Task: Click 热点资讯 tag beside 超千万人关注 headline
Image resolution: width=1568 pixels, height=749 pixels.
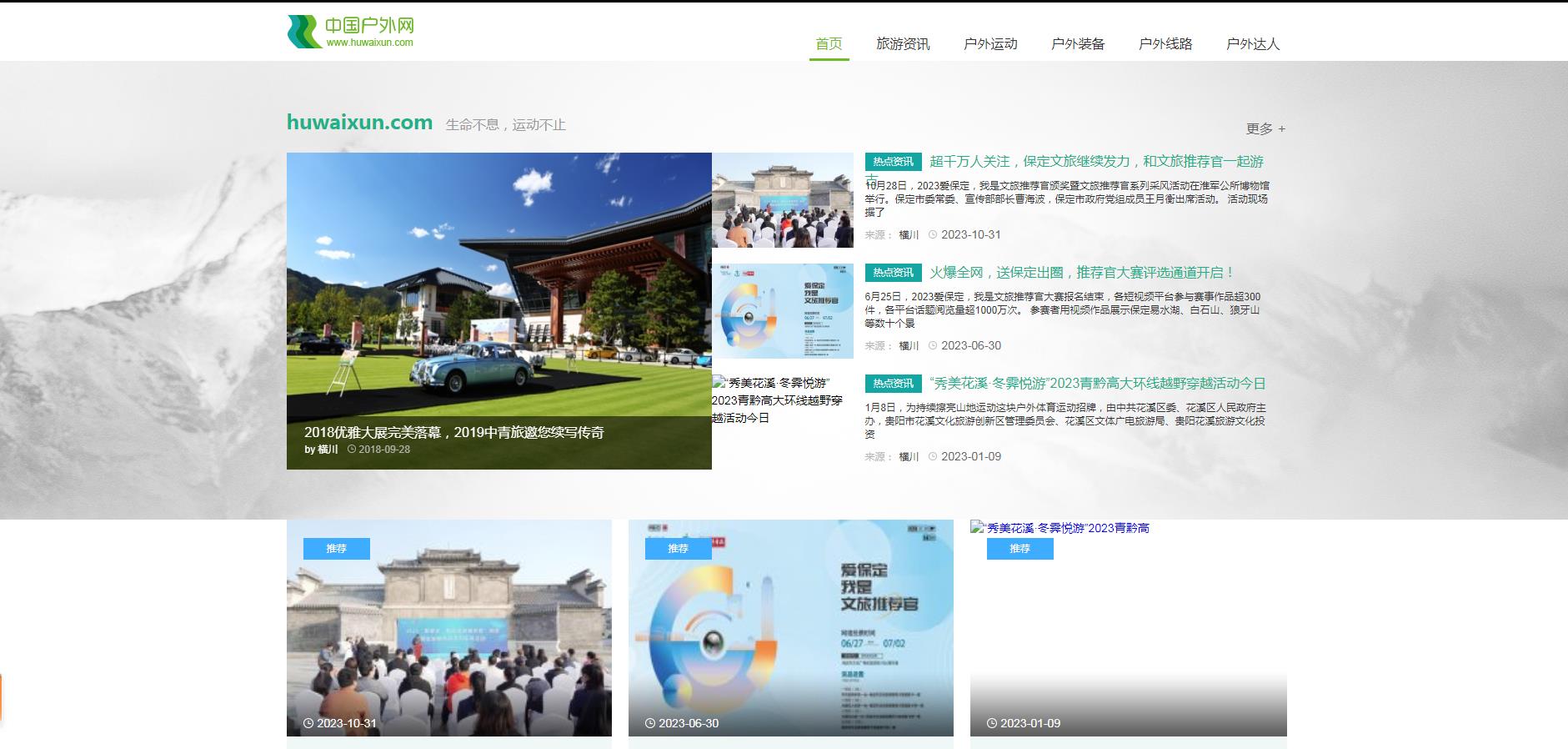Action: click(893, 162)
